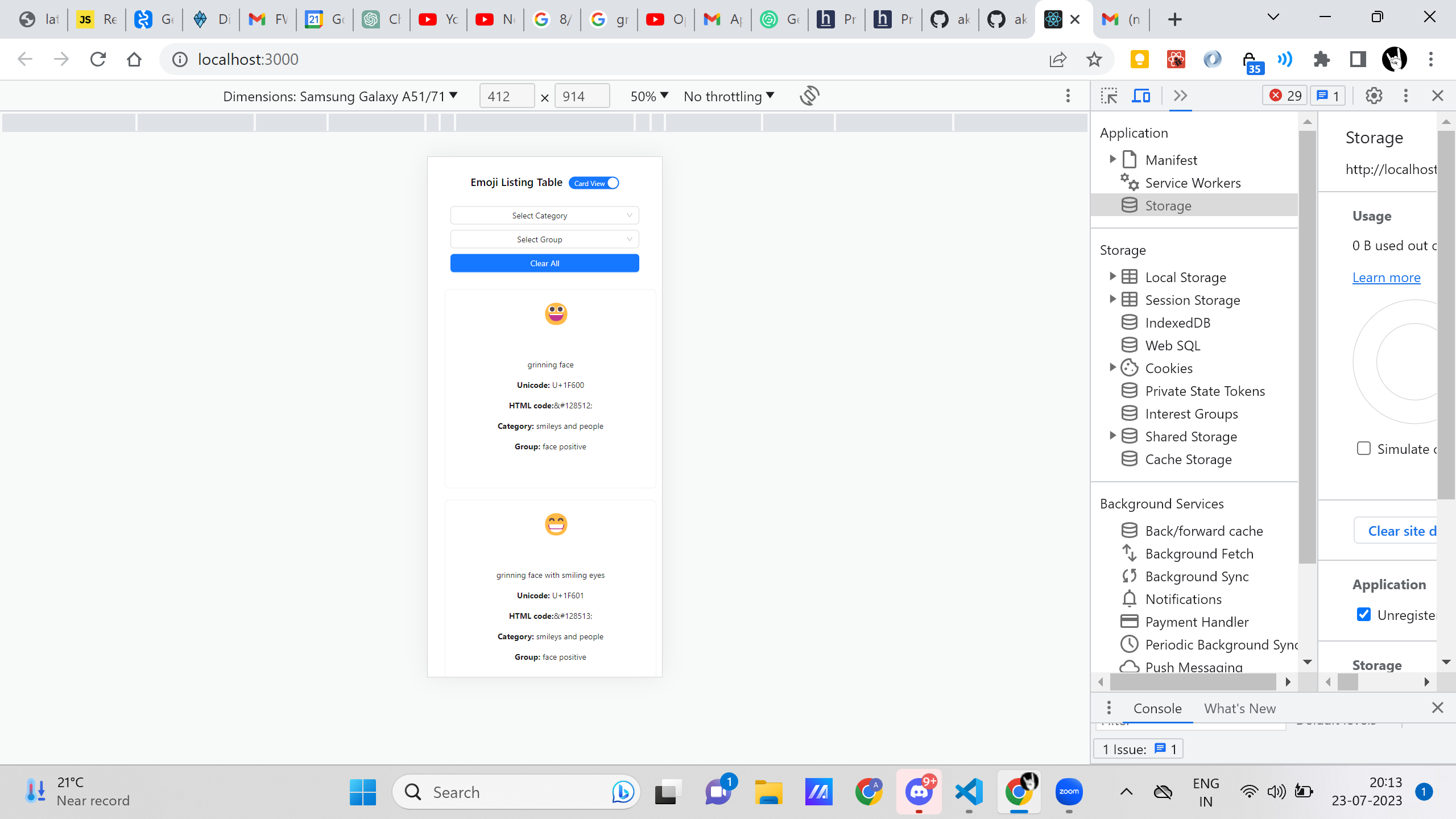This screenshot has height=819, width=1456.
Task: Bookmark page with the star icon
Action: point(1094,59)
